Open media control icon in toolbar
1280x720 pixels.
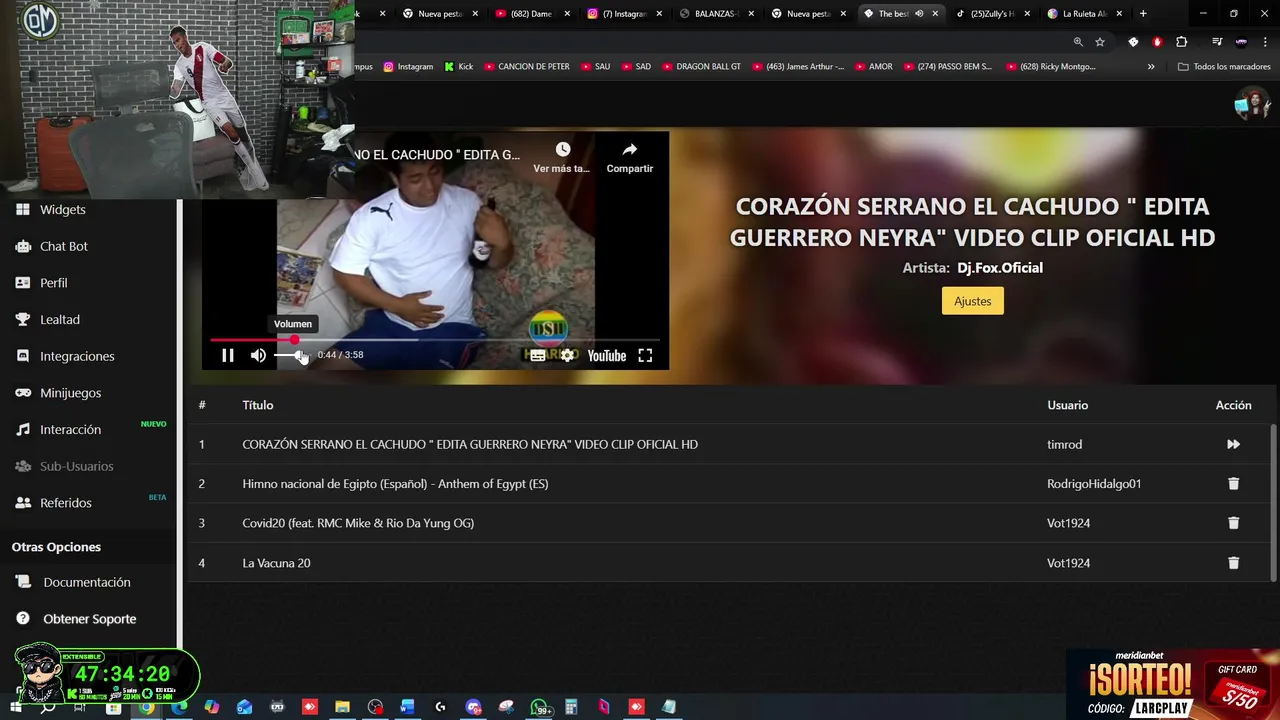pos(1217,42)
